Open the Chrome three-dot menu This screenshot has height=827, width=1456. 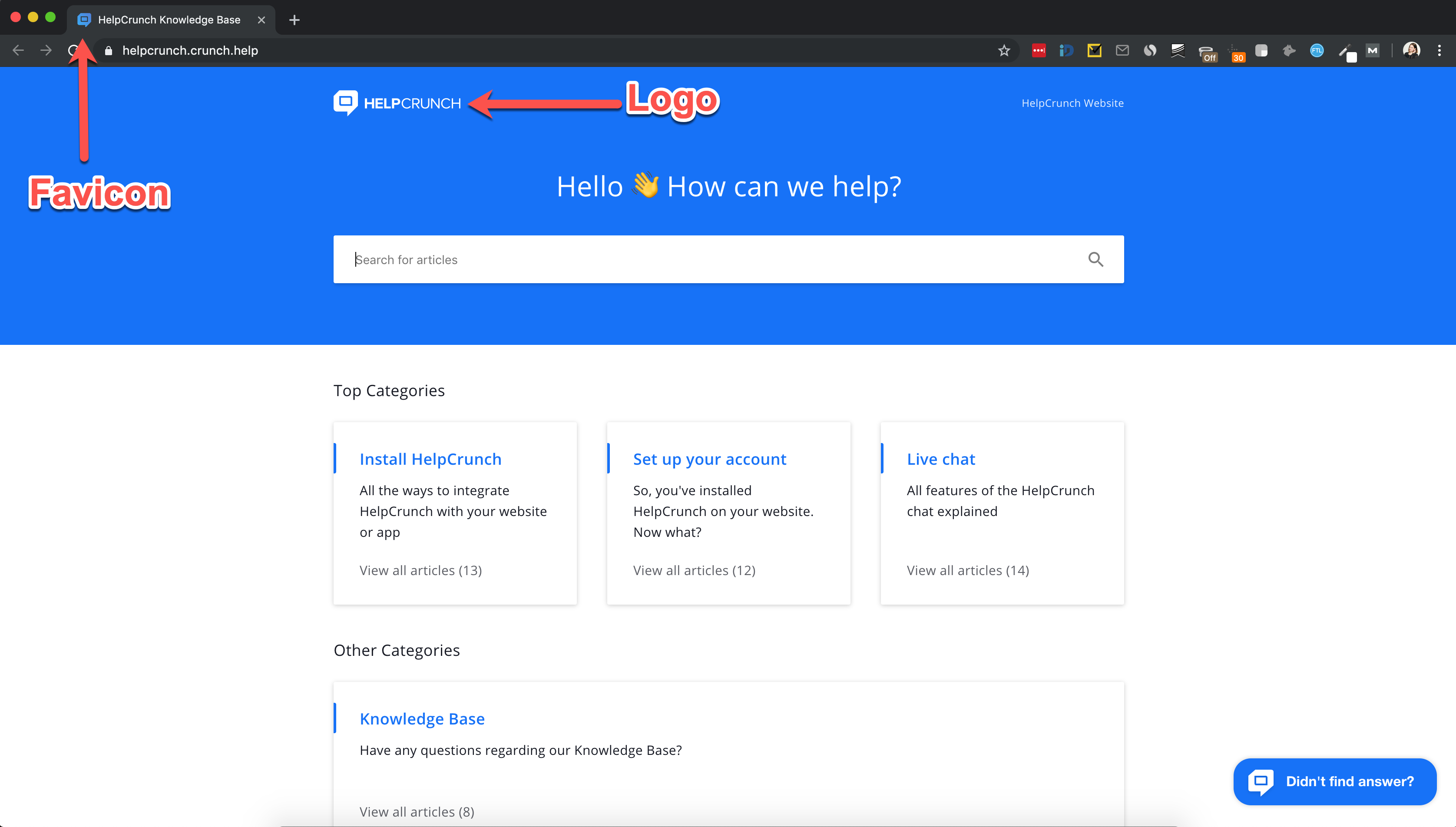click(x=1439, y=50)
